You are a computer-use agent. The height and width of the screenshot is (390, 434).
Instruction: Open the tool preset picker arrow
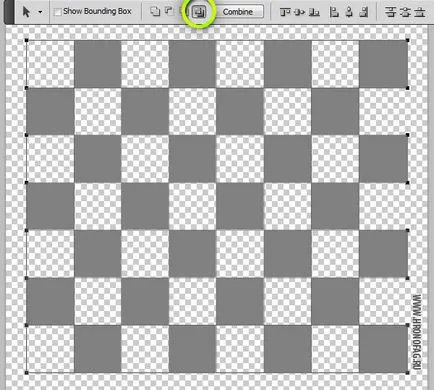[40, 12]
